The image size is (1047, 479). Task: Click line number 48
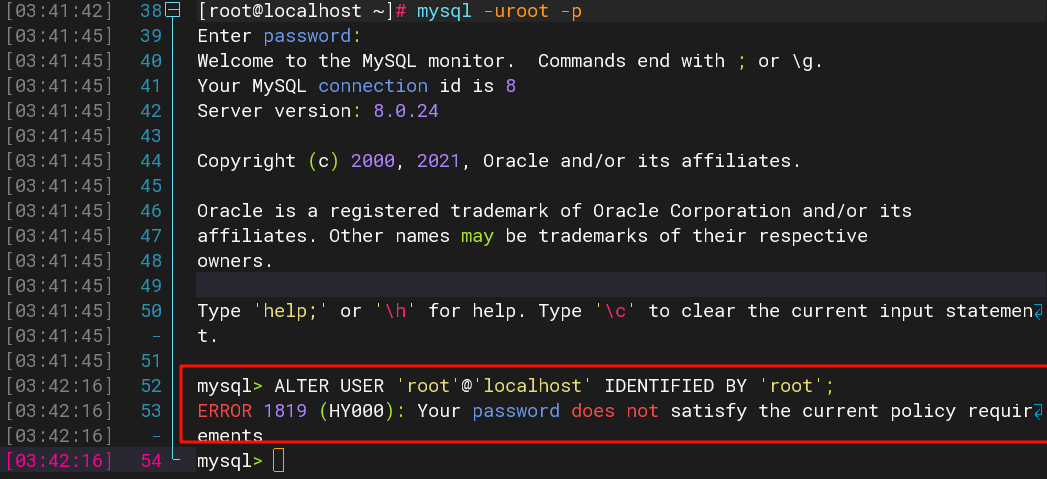(x=152, y=261)
